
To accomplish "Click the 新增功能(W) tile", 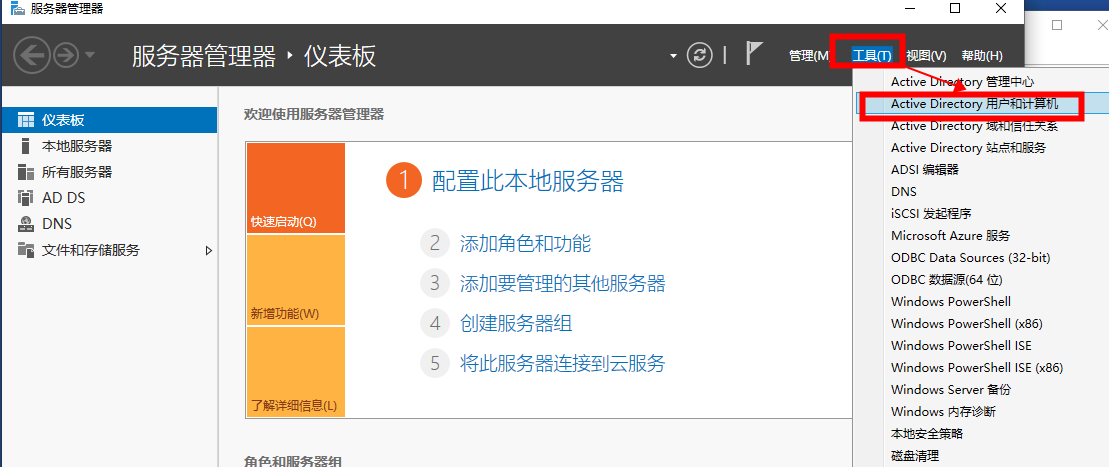I will pos(296,280).
